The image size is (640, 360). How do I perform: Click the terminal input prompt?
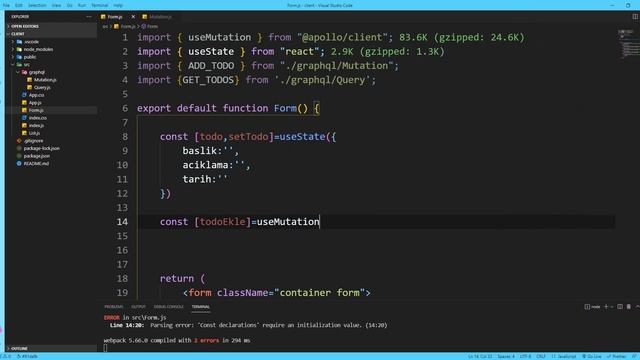coord(105,348)
